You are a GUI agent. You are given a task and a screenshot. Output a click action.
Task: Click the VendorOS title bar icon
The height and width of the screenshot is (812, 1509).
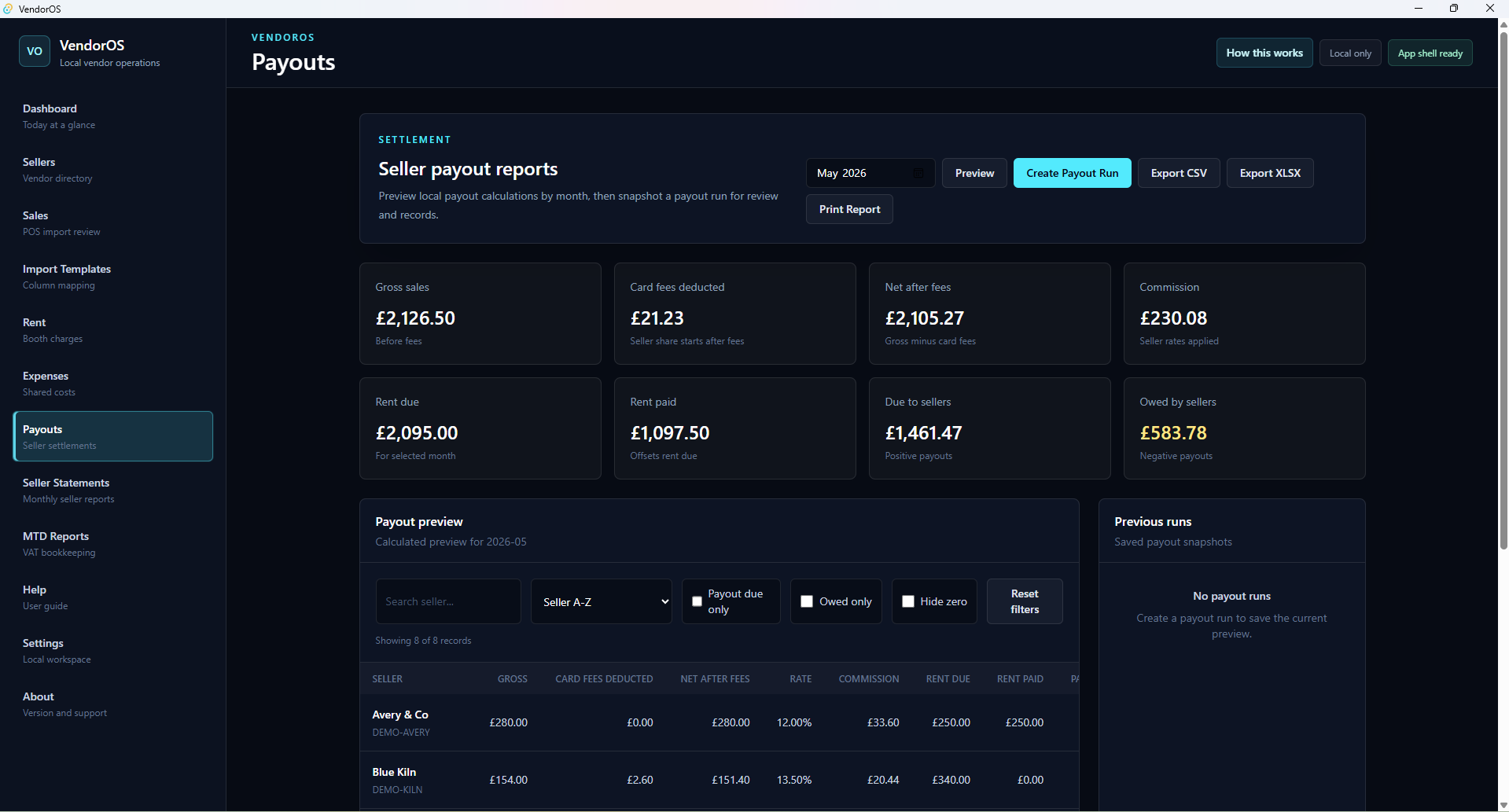click(8, 9)
